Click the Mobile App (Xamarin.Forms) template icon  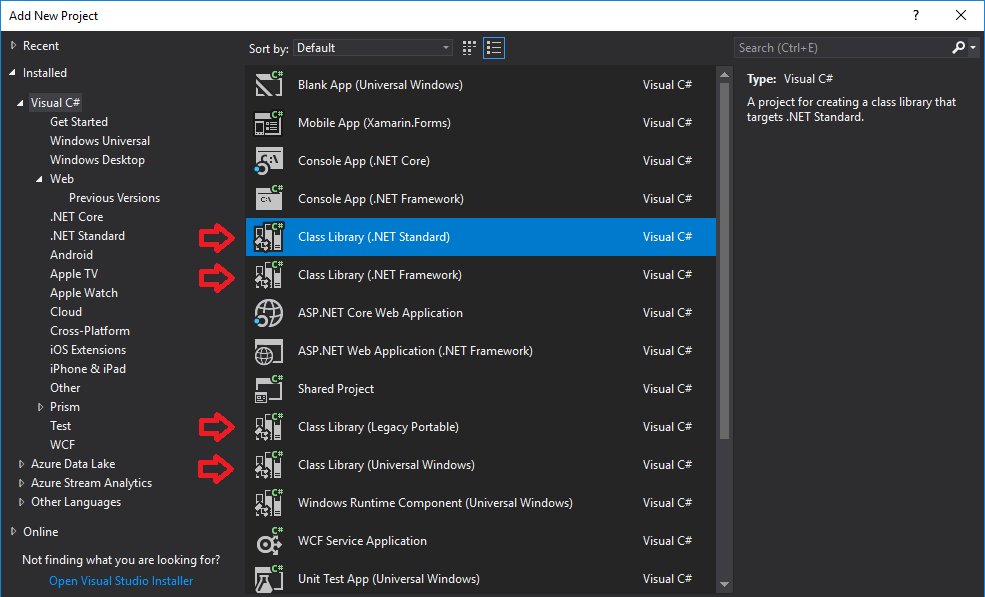(269, 123)
